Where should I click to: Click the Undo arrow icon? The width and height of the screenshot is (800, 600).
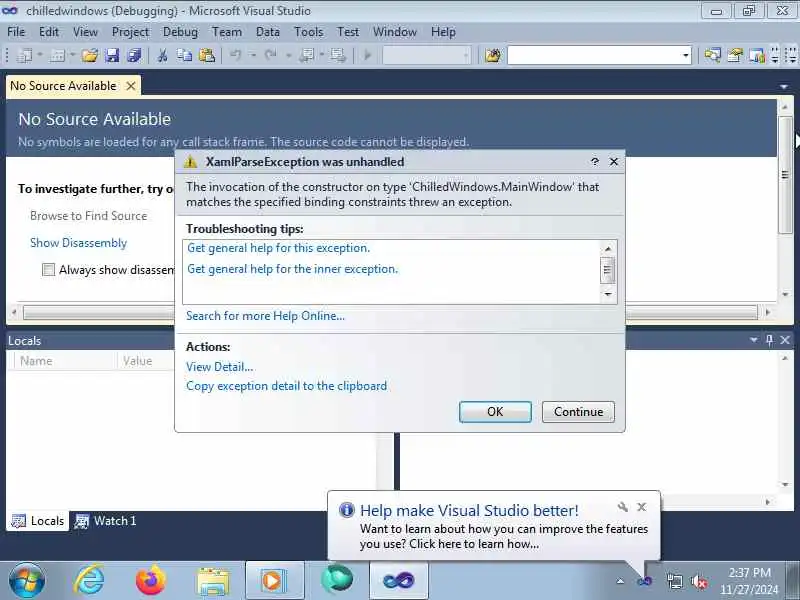pos(235,55)
